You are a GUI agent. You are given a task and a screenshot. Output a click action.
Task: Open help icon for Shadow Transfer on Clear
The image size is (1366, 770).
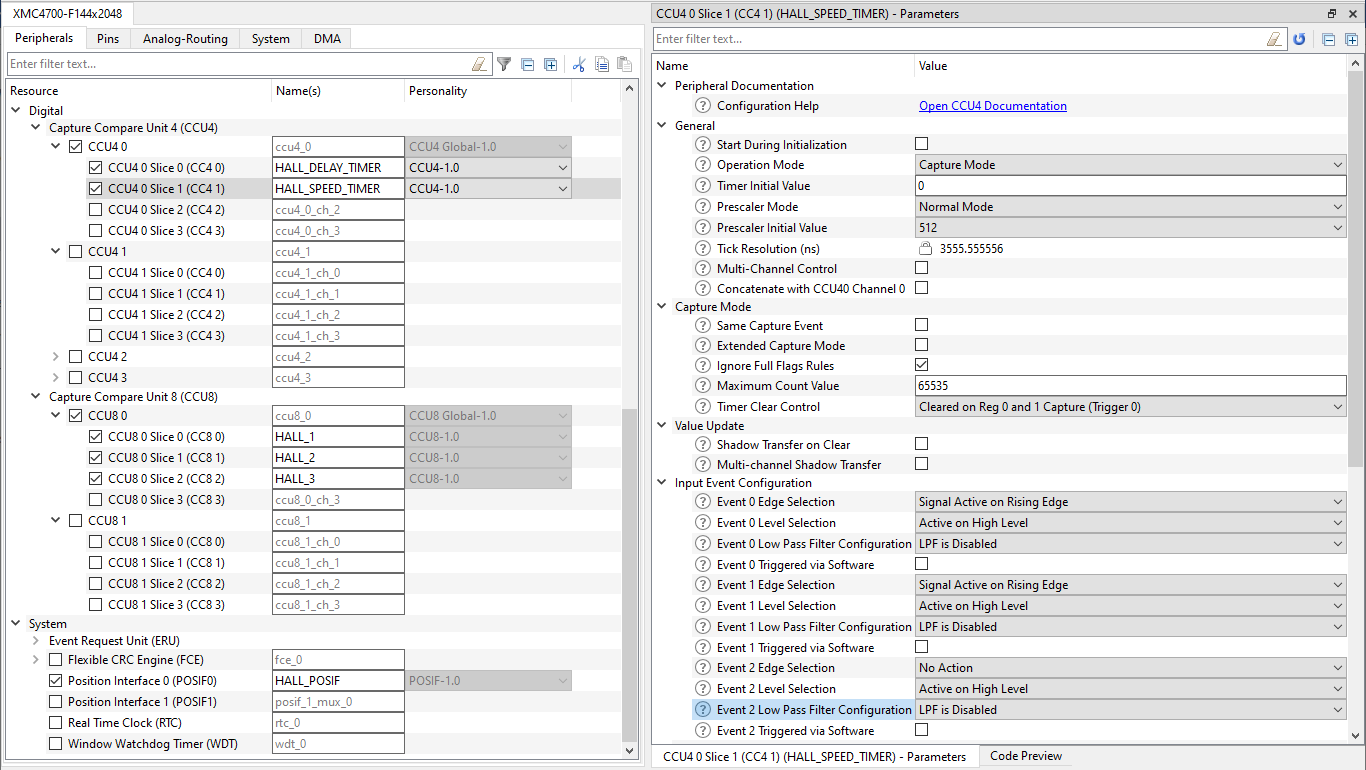tap(703, 445)
